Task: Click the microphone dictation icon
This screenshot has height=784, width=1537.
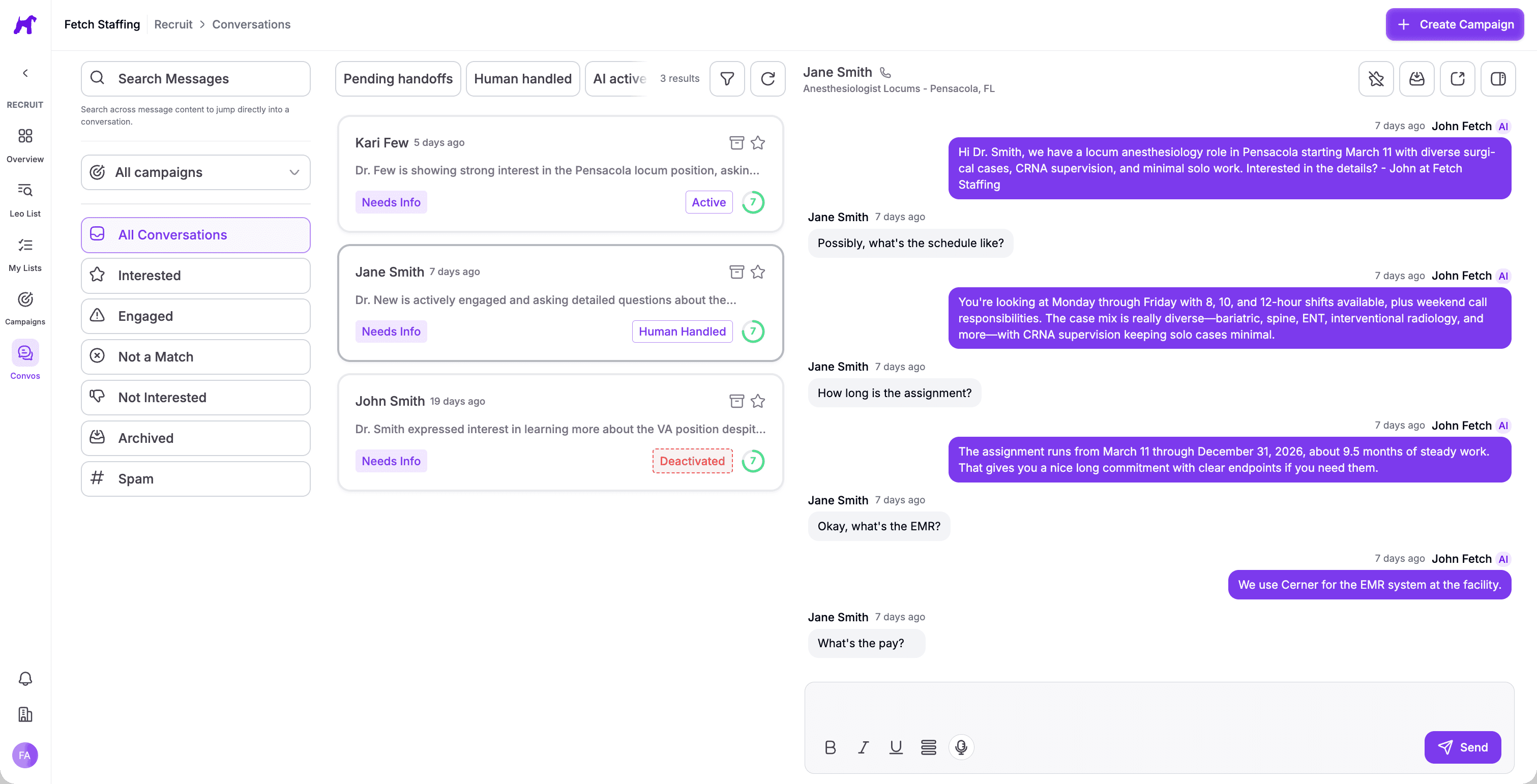Action: tap(961, 747)
